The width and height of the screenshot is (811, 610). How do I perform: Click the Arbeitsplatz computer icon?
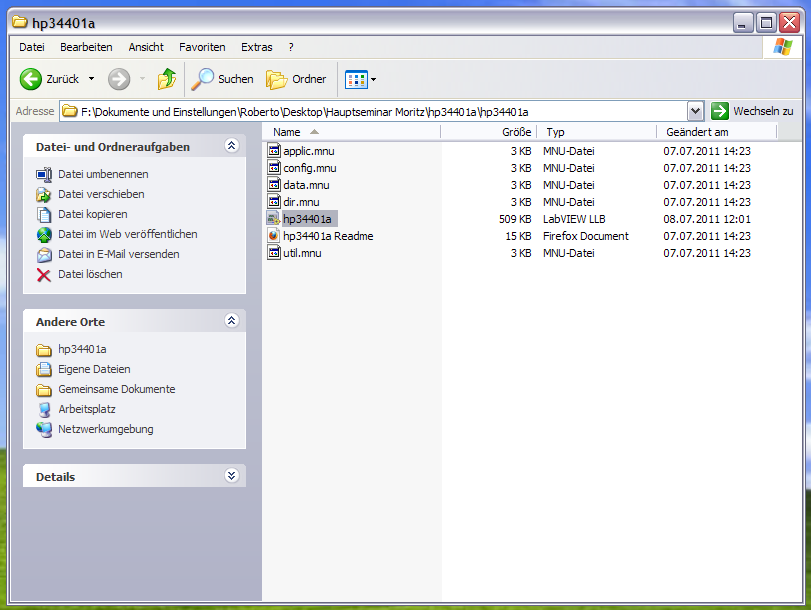coord(44,410)
